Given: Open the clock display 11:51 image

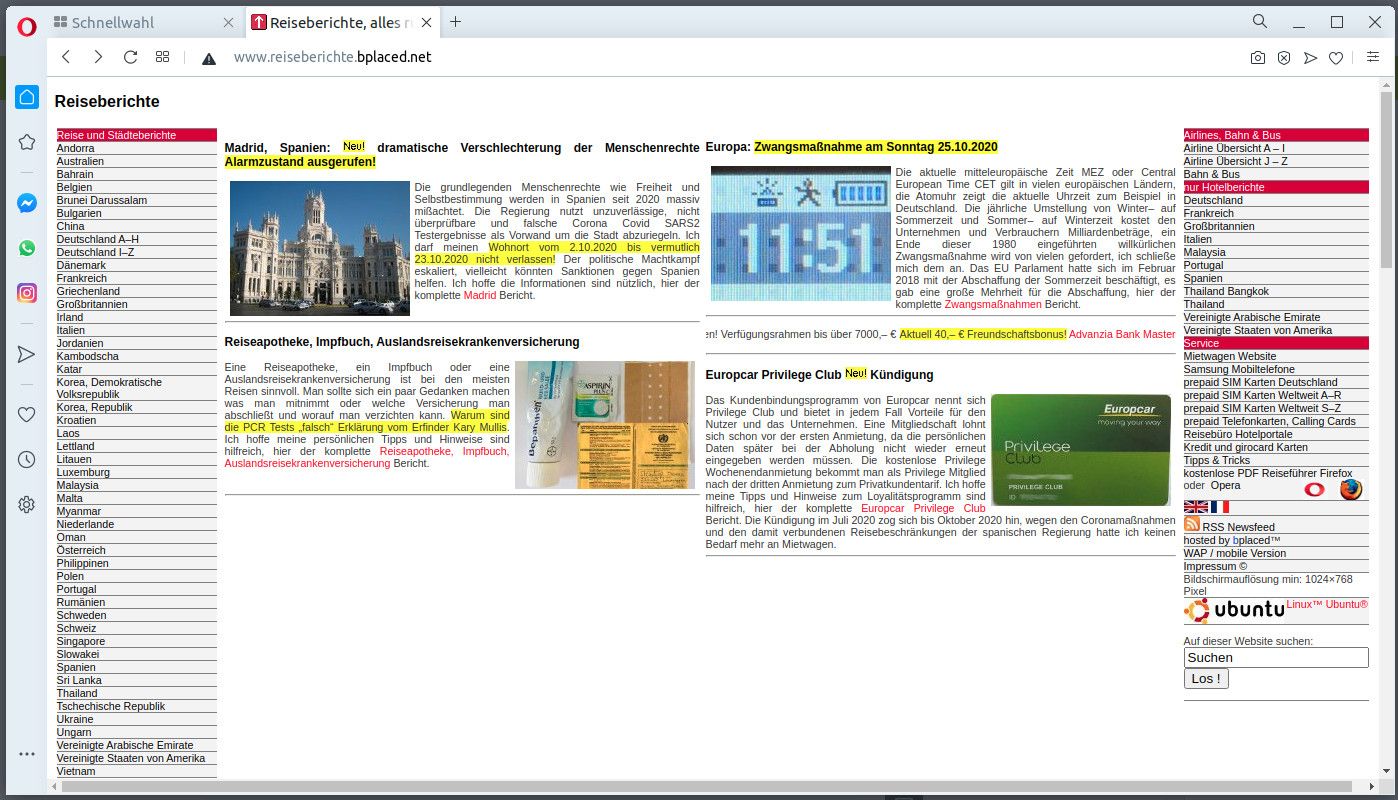Looking at the screenshot, I should 801,234.
